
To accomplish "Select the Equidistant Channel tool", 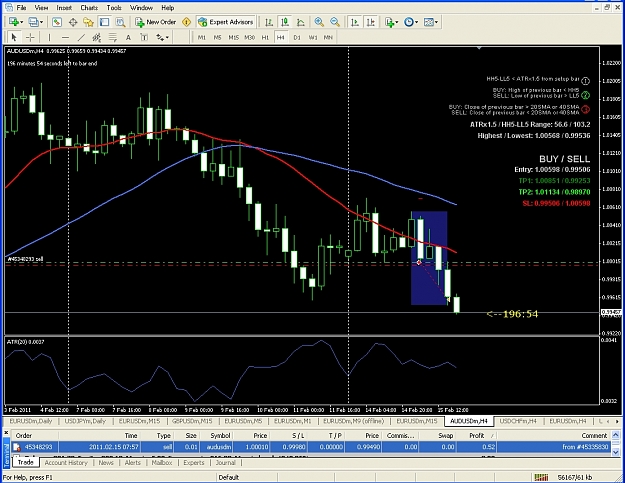I will [96, 37].
